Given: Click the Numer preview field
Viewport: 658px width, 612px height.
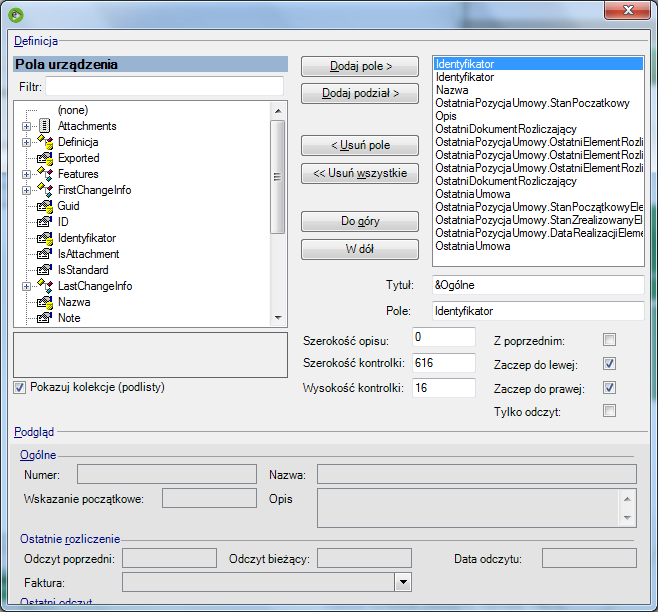Looking at the screenshot, I should click(167, 474).
